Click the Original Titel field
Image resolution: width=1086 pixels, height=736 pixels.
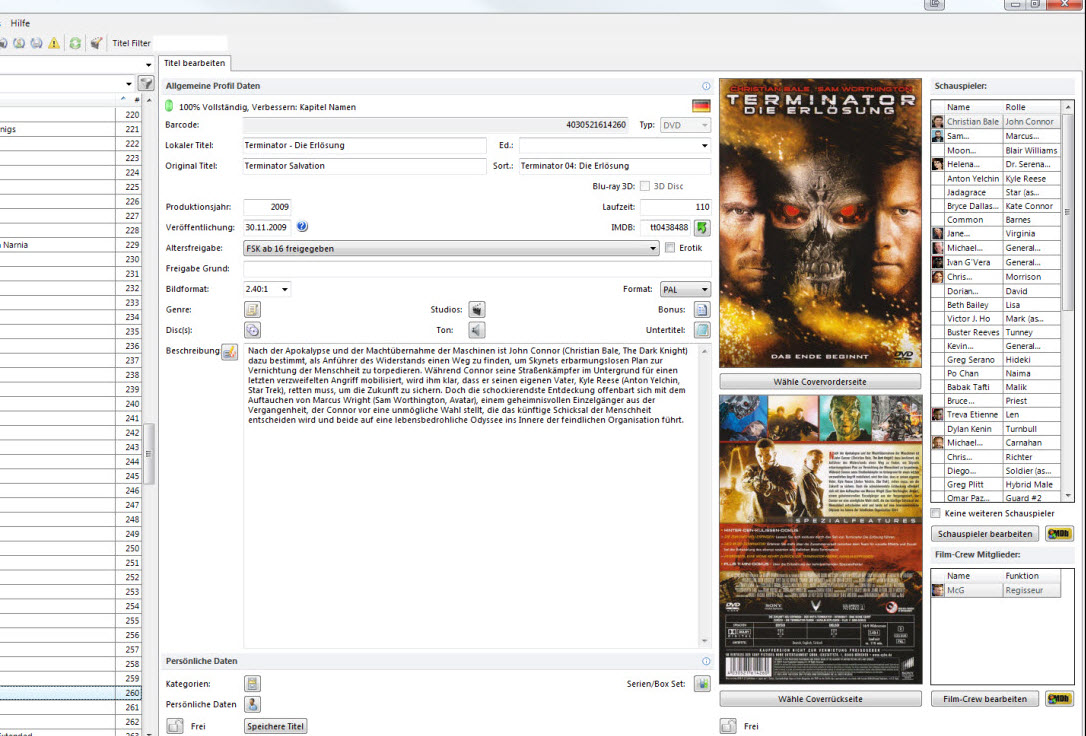364,166
